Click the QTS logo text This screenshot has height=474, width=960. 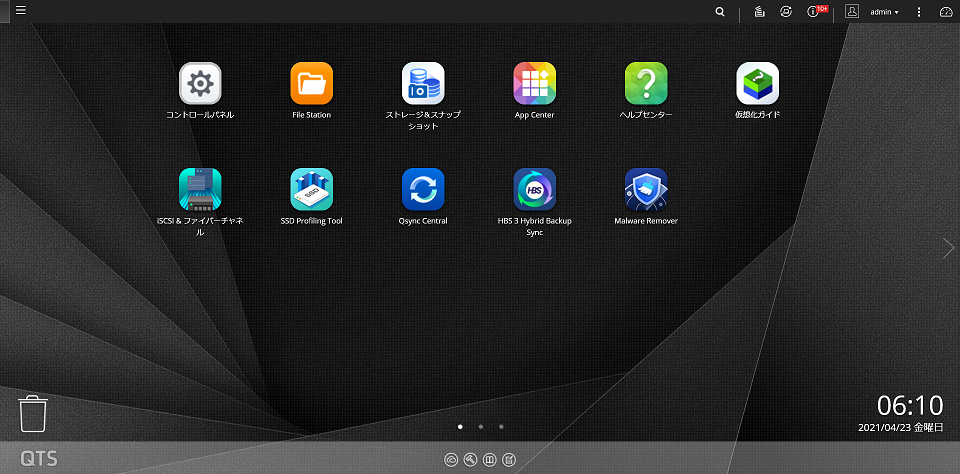(39, 459)
